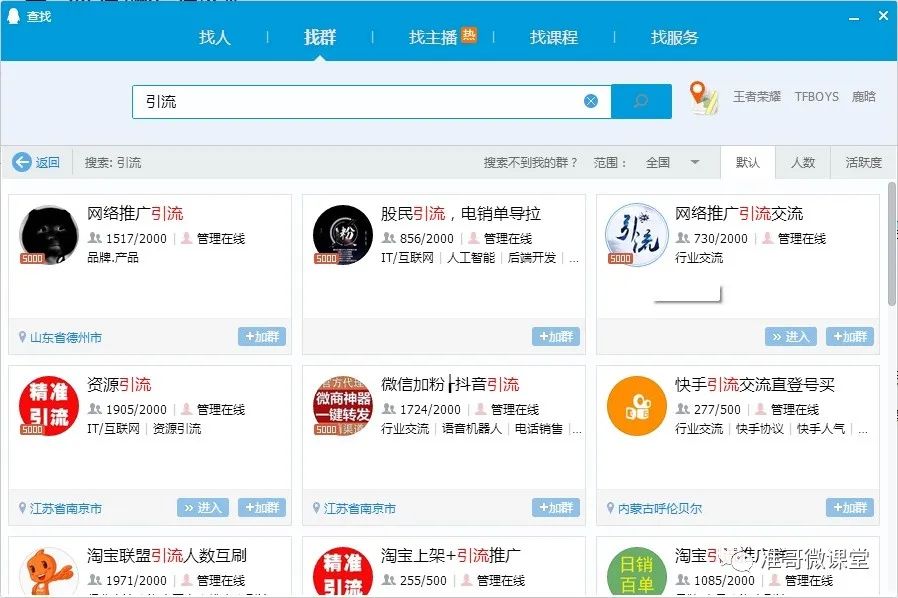
Task: Click tag 人工智能 in 股民引流 card
Action: tap(471, 258)
